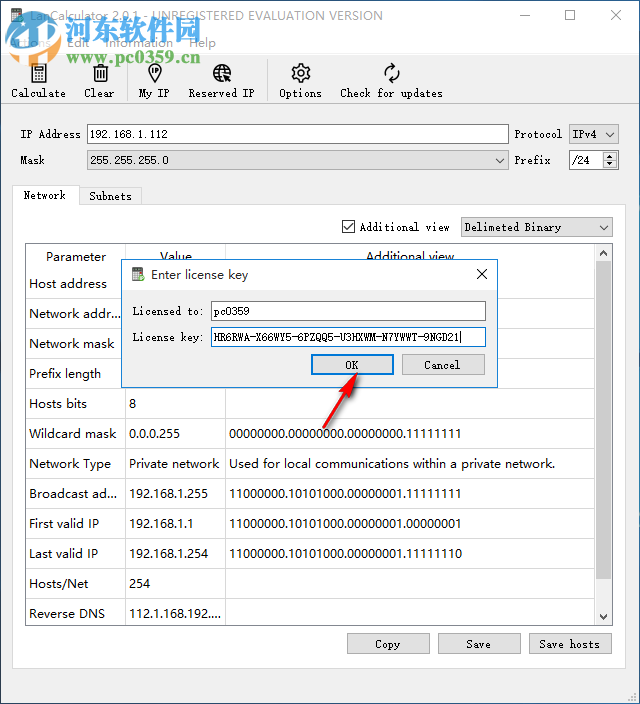Viewport: 640px width, 704px height.
Task: Select the Private network value cell
Action: (174, 464)
